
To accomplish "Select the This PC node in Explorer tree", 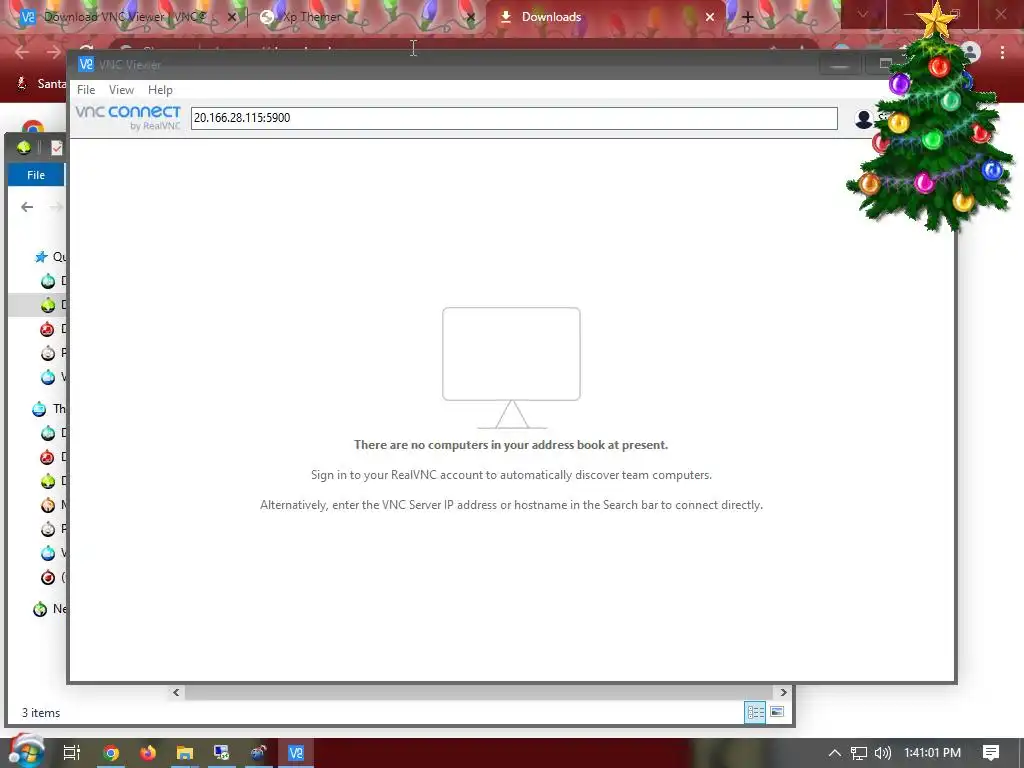I will (48, 409).
